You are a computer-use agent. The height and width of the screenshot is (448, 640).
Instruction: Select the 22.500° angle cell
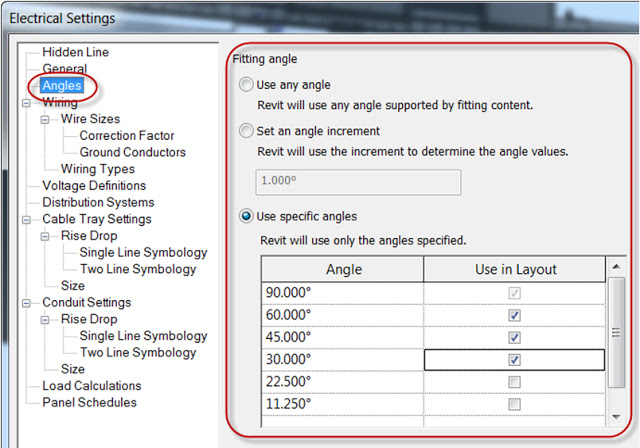342,382
